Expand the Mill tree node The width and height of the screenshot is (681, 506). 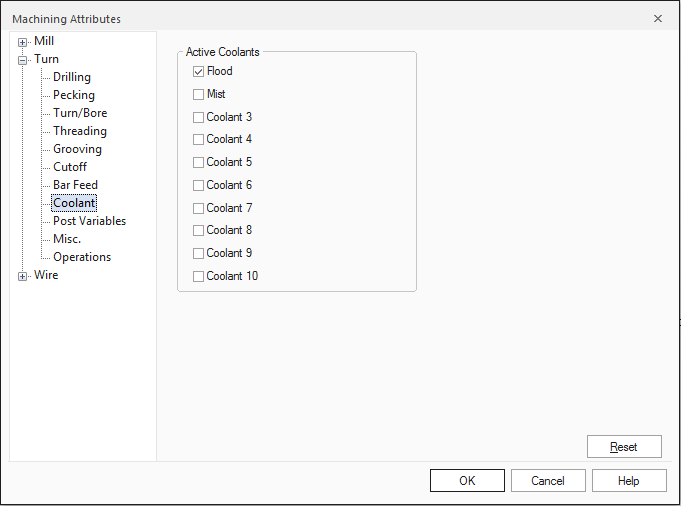point(23,42)
